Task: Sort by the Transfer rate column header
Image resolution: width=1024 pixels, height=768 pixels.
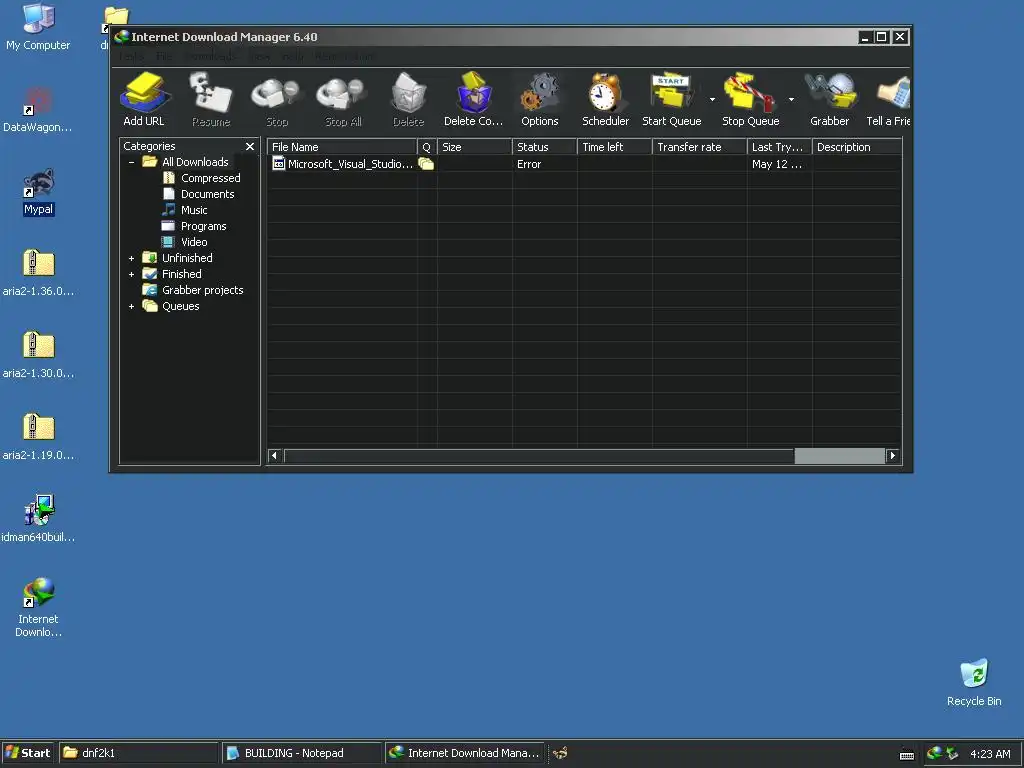Action: [699, 147]
